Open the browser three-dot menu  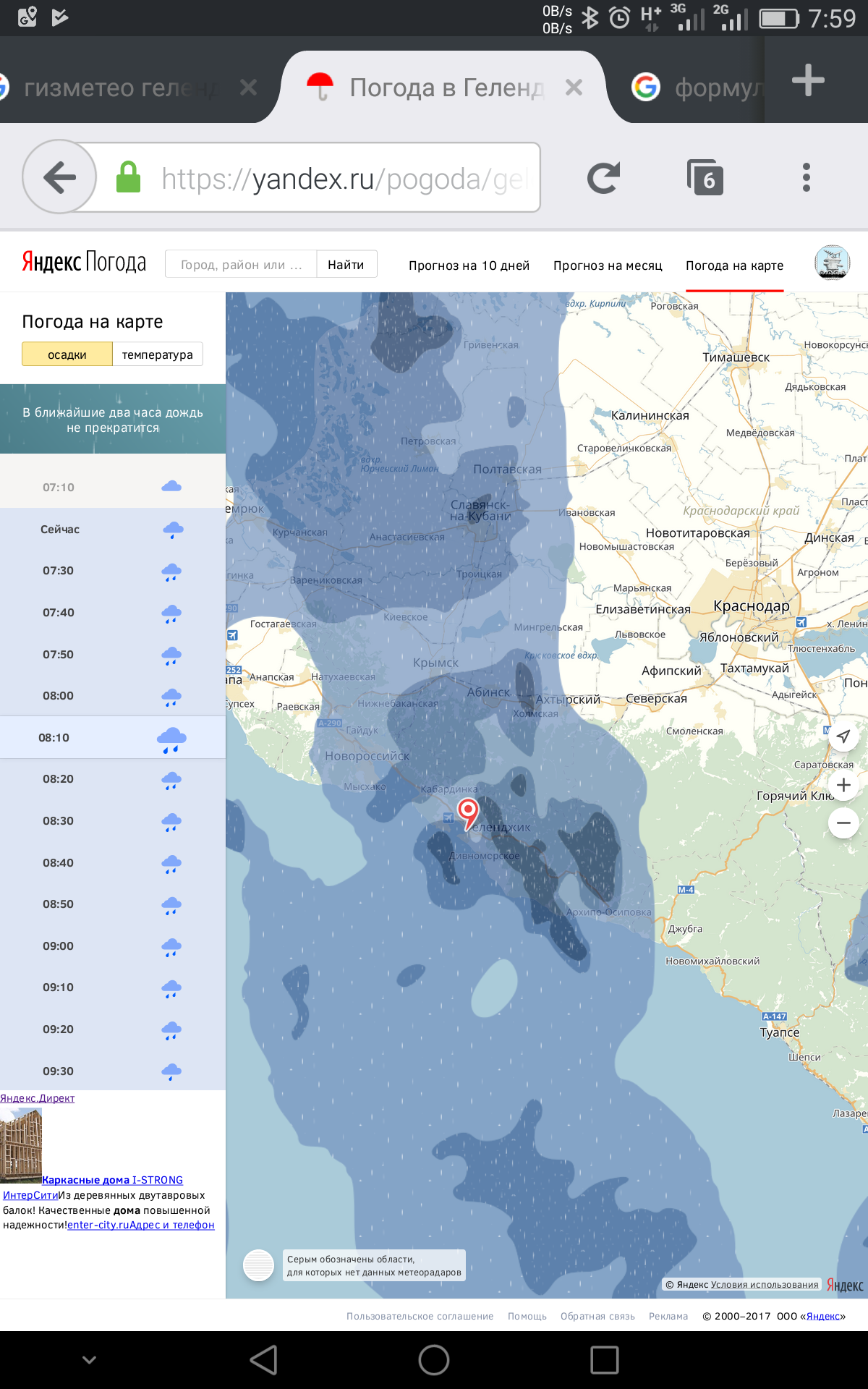coord(807,177)
